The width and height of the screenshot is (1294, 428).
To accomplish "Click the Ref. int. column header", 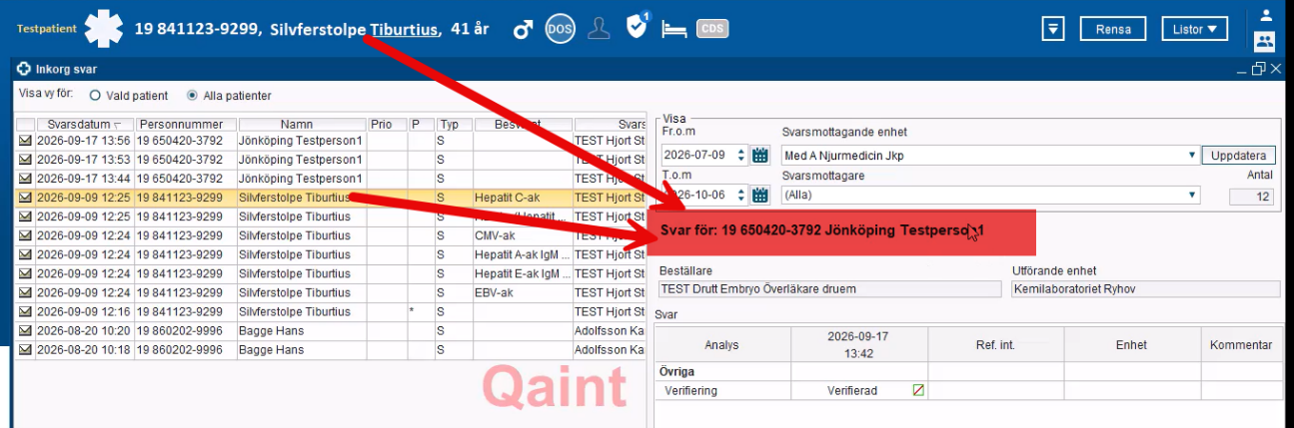I will [x=996, y=345].
